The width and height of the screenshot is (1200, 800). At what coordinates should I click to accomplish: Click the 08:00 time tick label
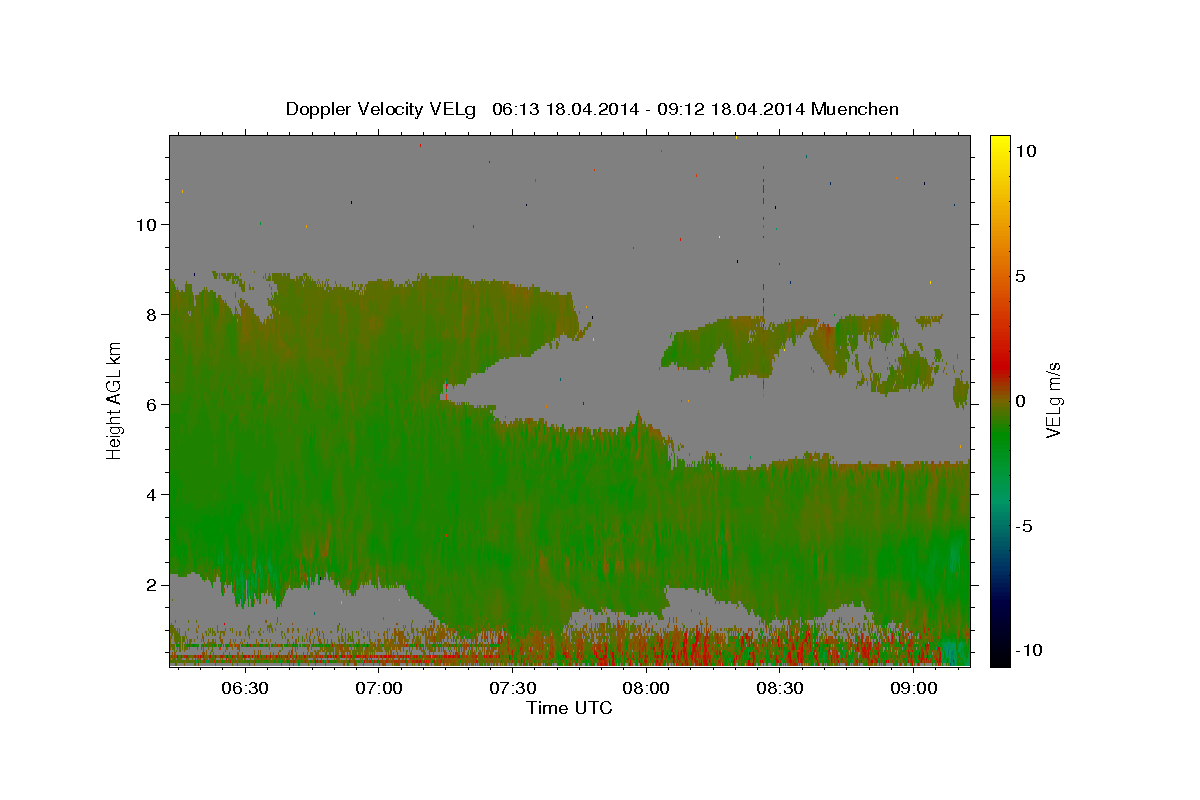coord(646,689)
